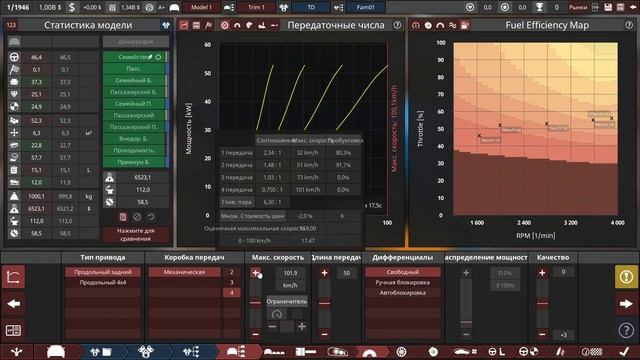
Task: Click the graph axes icon in left sidebar
Action: tap(13, 277)
